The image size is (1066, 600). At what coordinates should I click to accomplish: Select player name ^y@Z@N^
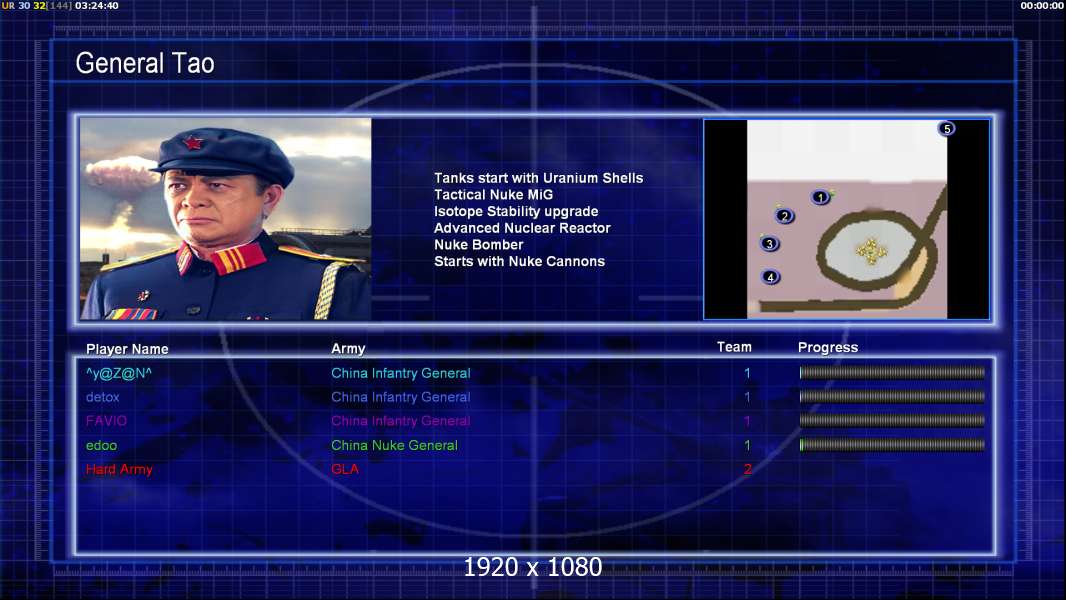coord(119,373)
